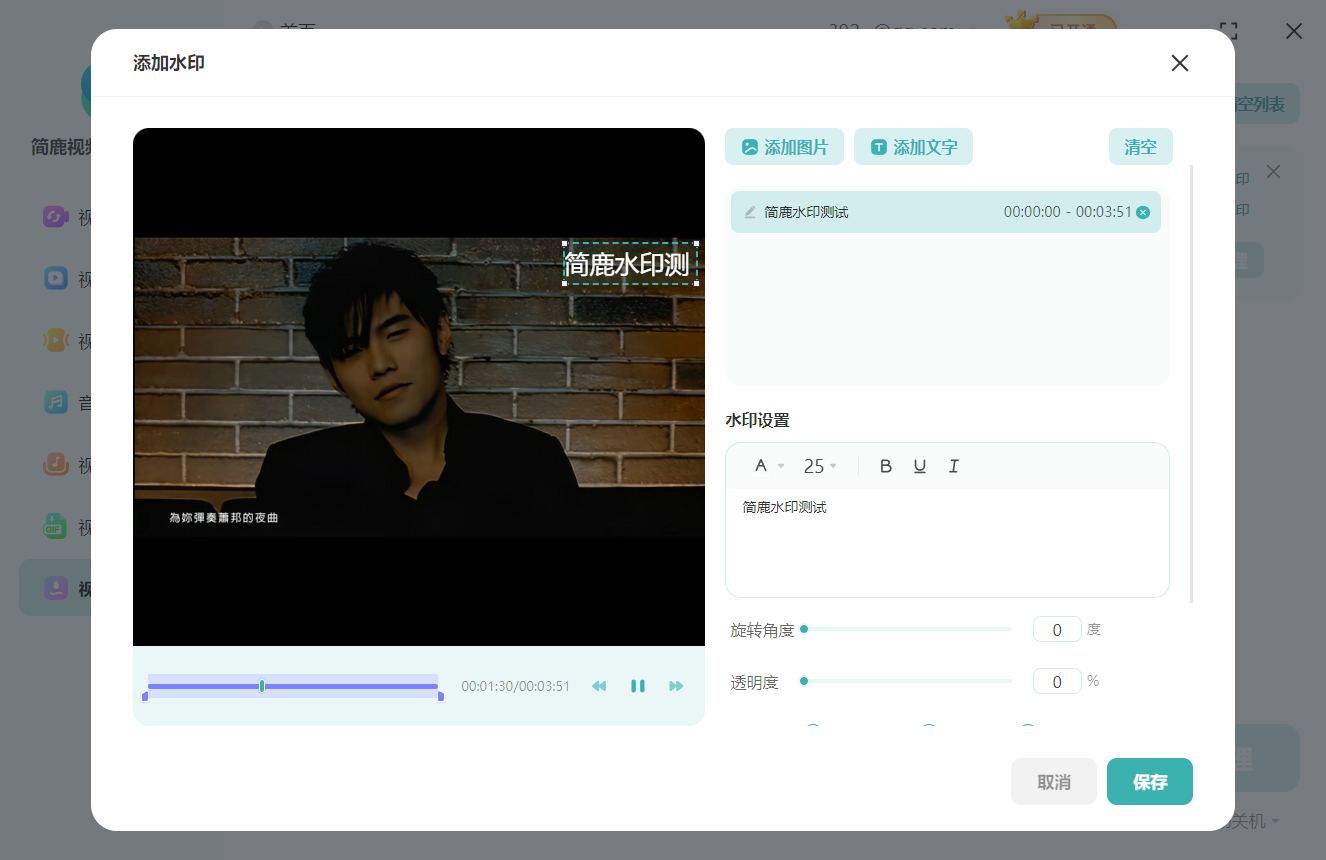
Task: Save the watermark with 保存
Action: coord(1149,782)
